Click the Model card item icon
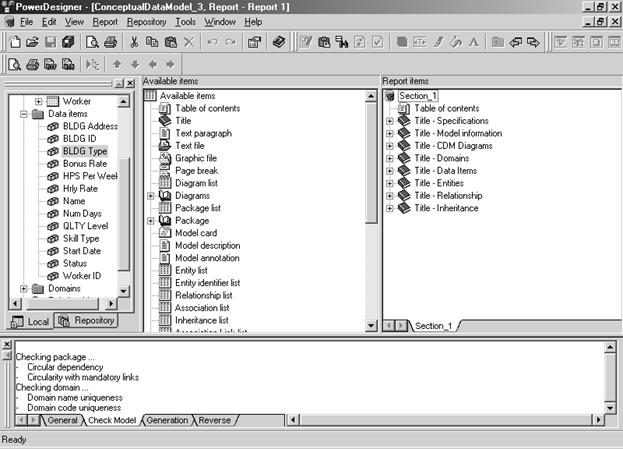 [x=165, y=233]
